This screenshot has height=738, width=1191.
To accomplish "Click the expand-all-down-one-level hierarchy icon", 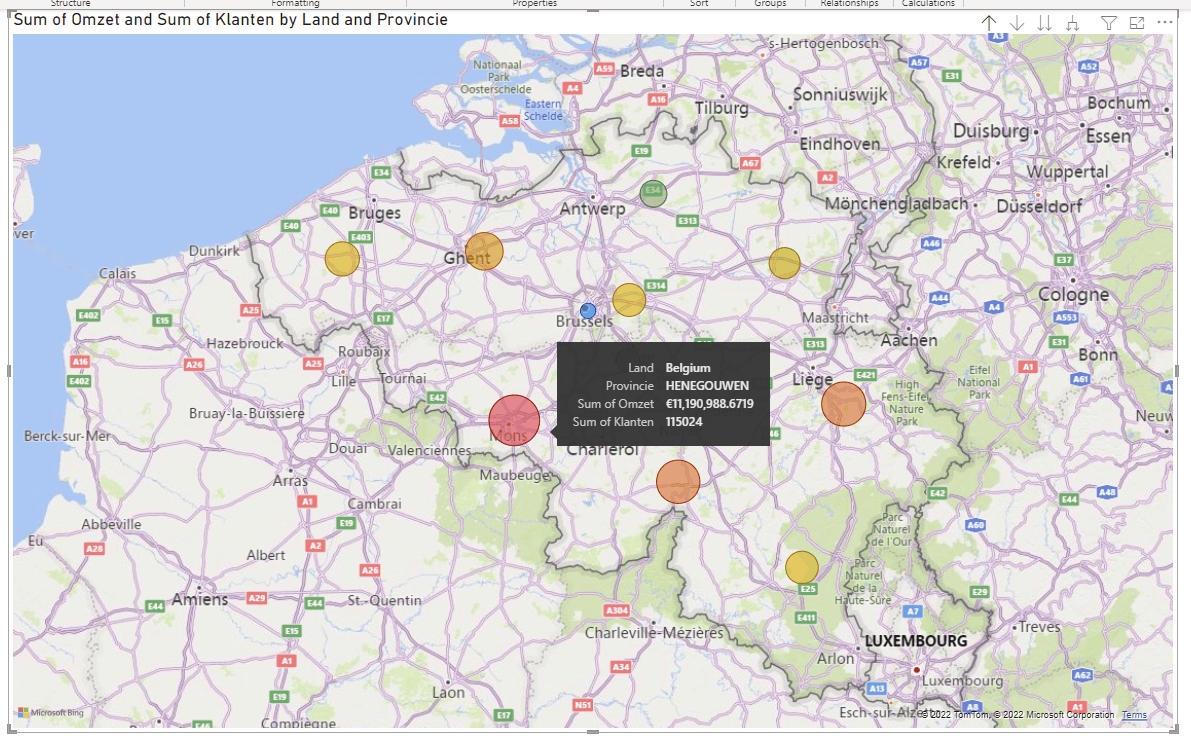I will (1072, 22).
